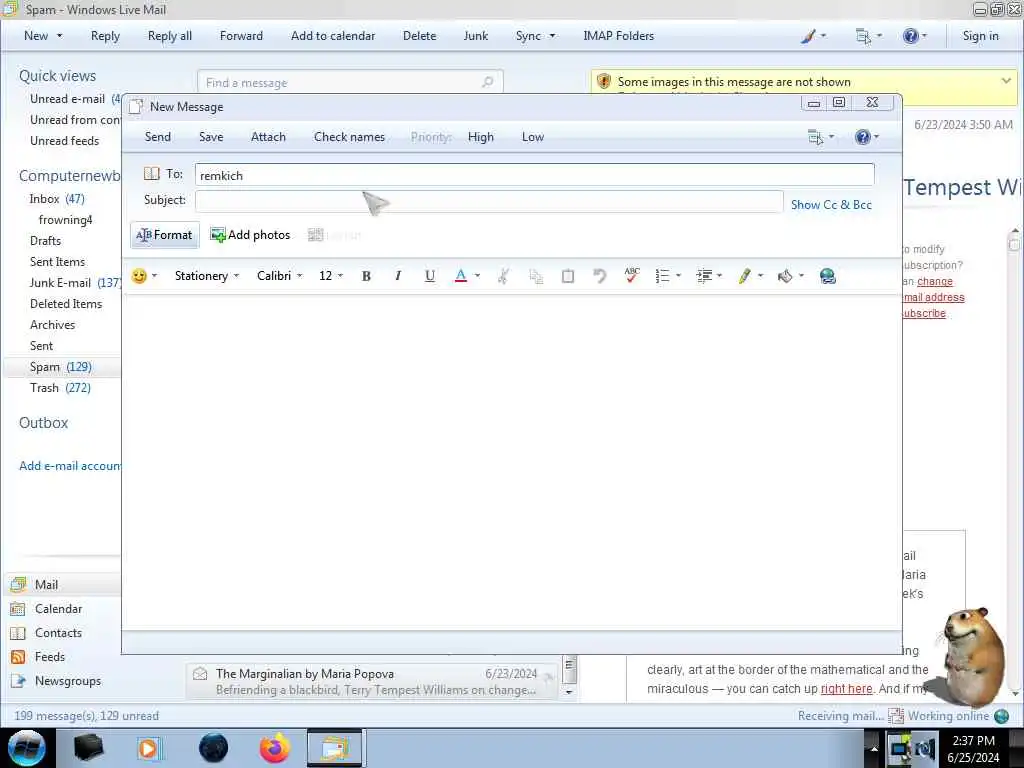
Task: Click the numbered list icon
Action: point(662,276)
